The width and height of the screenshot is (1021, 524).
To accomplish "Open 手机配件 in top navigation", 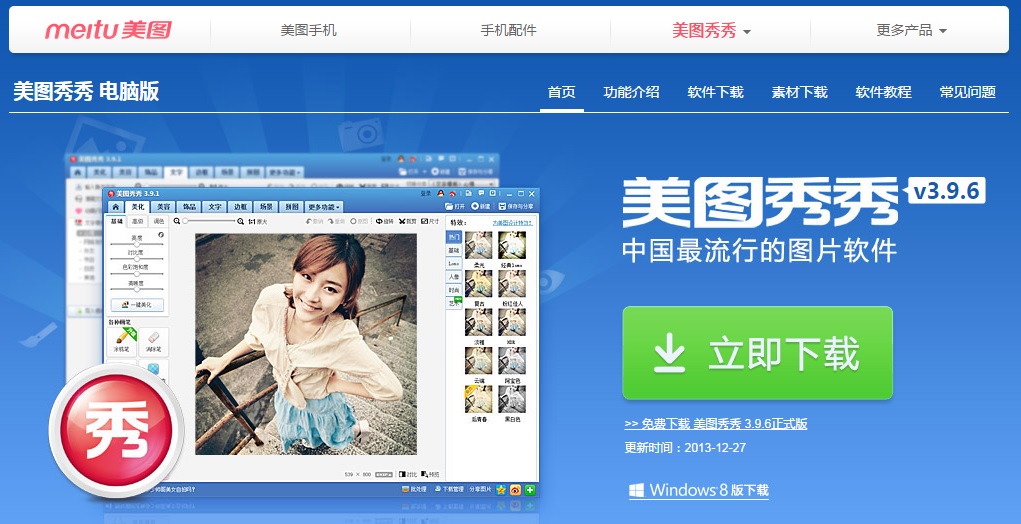I will 509,30.
